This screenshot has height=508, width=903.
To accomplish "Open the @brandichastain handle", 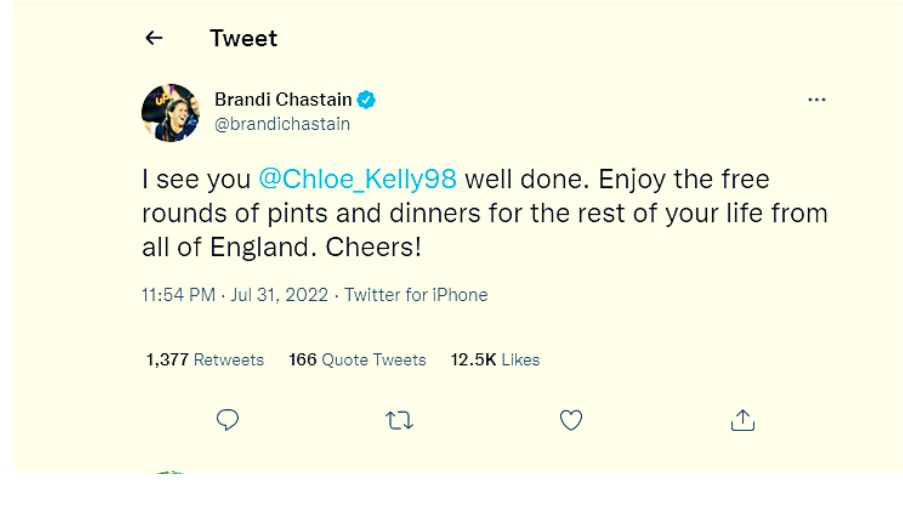I will pyautogui.click(x=283, y=125).
